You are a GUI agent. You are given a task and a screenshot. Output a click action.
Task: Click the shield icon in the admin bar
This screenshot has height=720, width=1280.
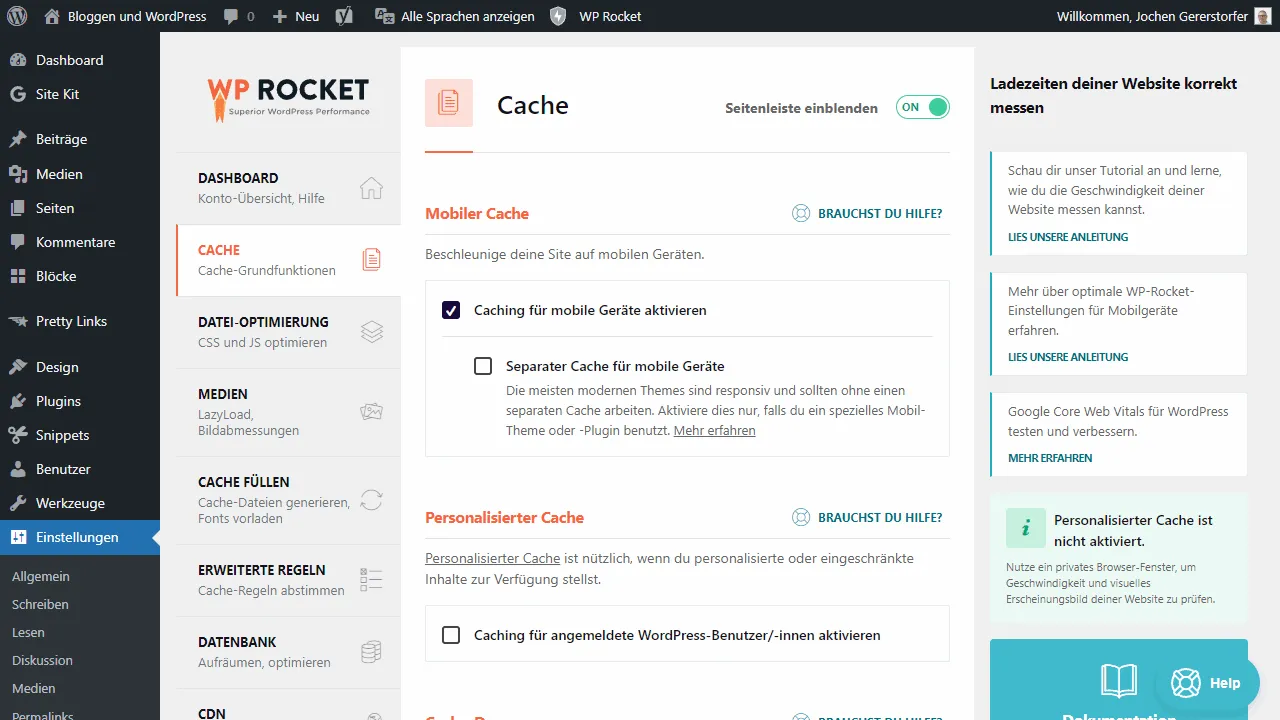[558, 16]
